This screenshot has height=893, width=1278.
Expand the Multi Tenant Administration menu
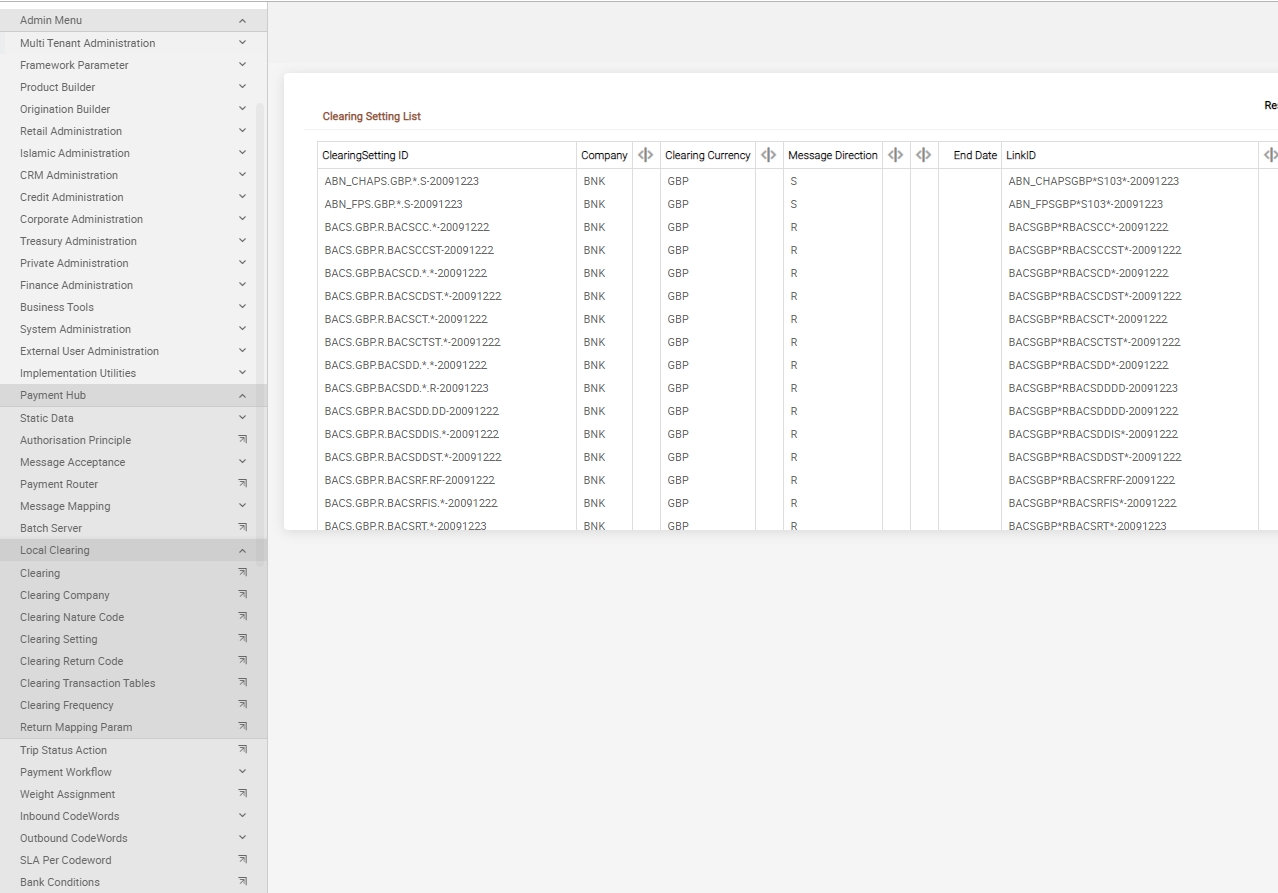(242, 43)
